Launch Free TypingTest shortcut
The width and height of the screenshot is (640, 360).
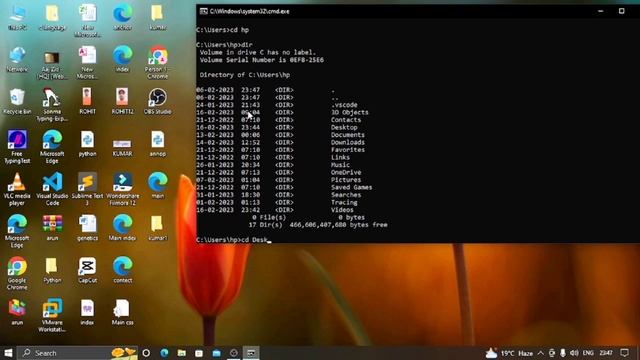[17, 147]
